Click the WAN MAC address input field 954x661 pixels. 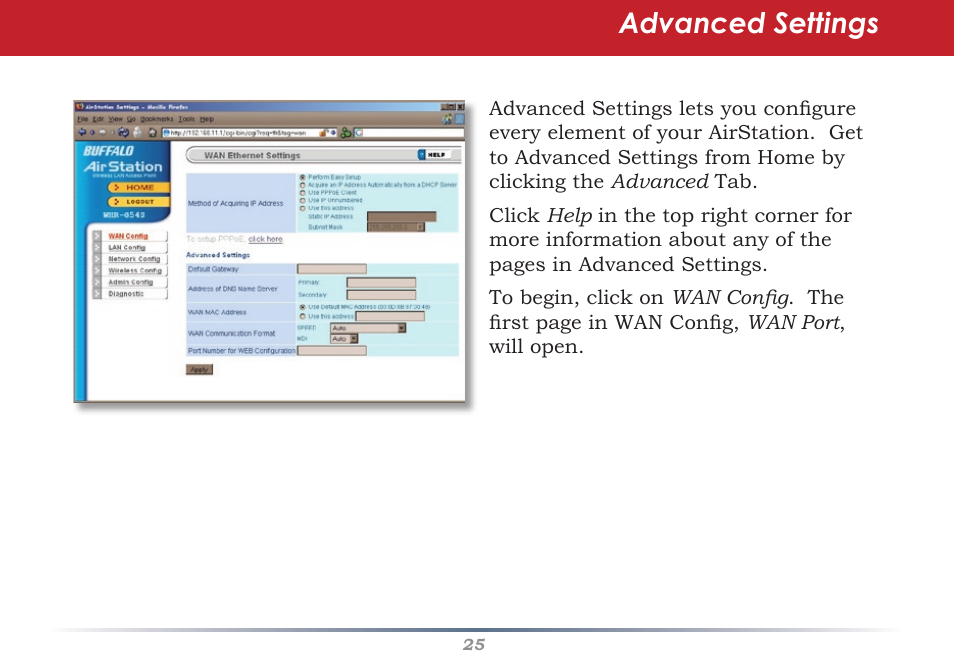pyautogui.click(x=390, y=317)
